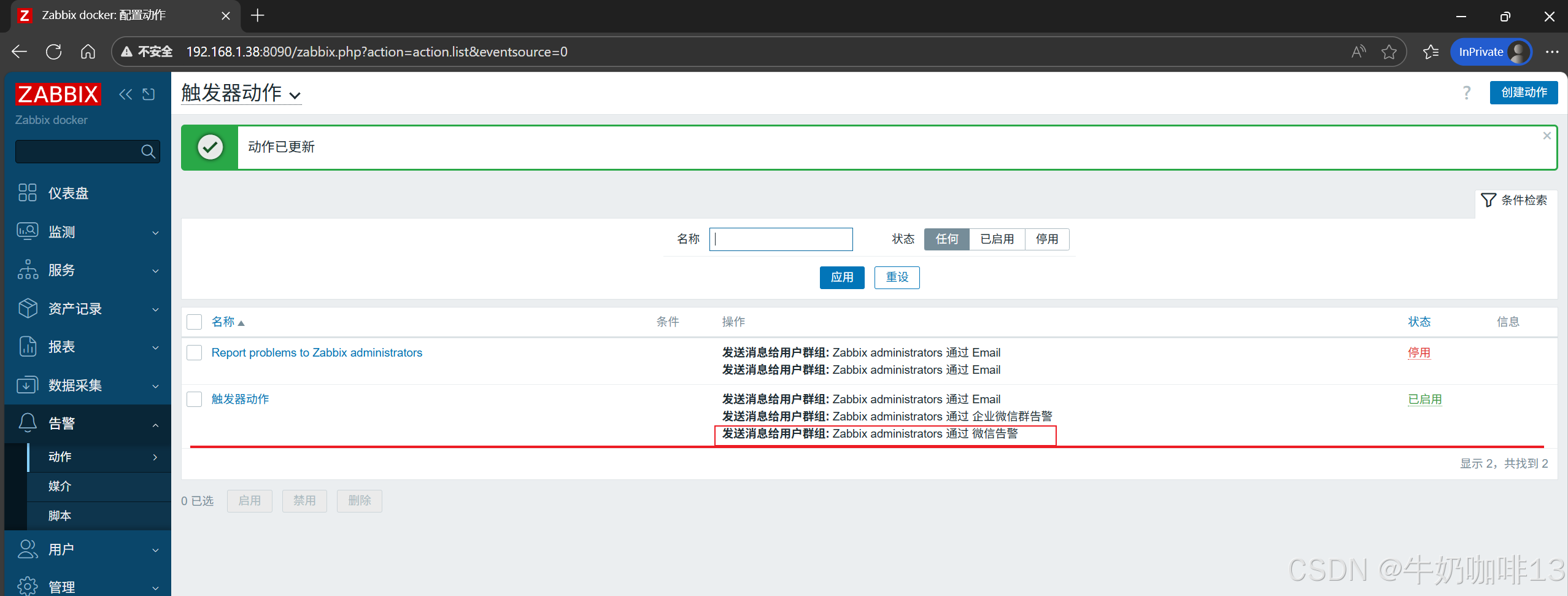This screenshot has width=1568, height=596.
Task: Click the 应用 filter button
Action: [842, 277]
